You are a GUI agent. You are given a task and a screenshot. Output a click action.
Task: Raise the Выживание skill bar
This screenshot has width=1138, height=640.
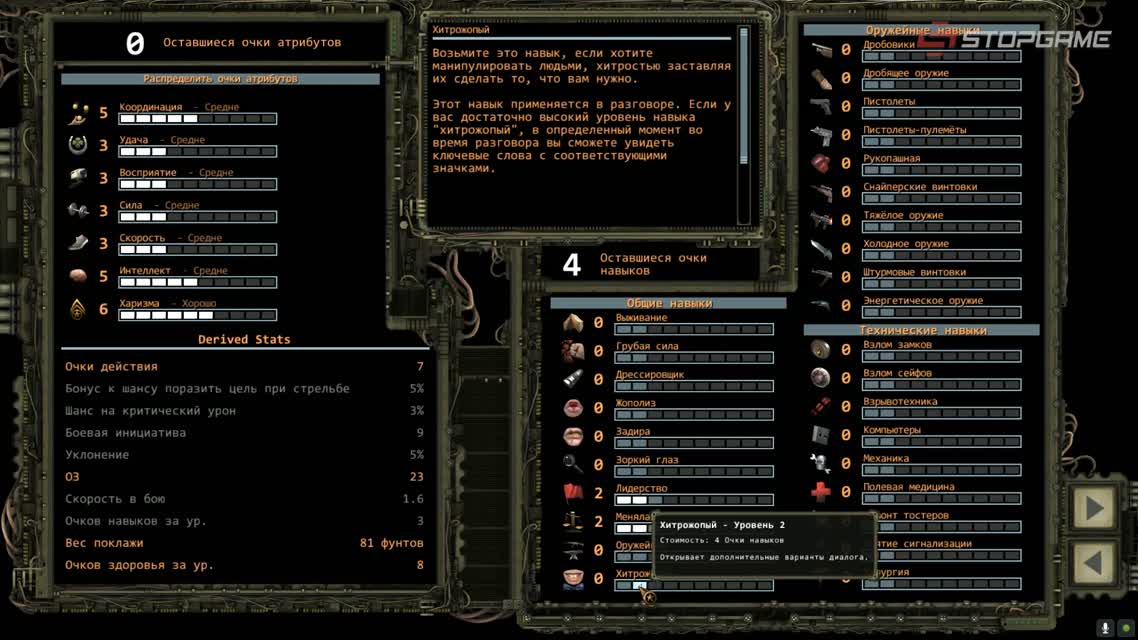coord(694,329)
